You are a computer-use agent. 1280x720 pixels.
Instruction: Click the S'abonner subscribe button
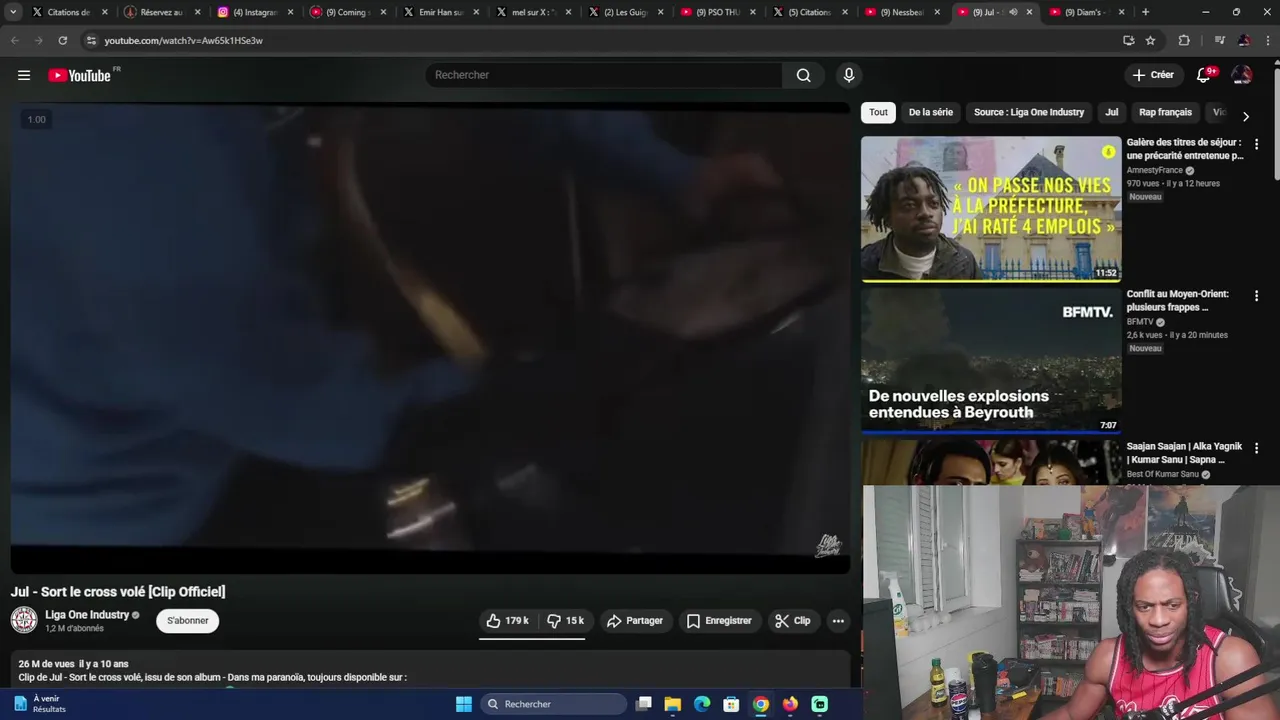187,621
